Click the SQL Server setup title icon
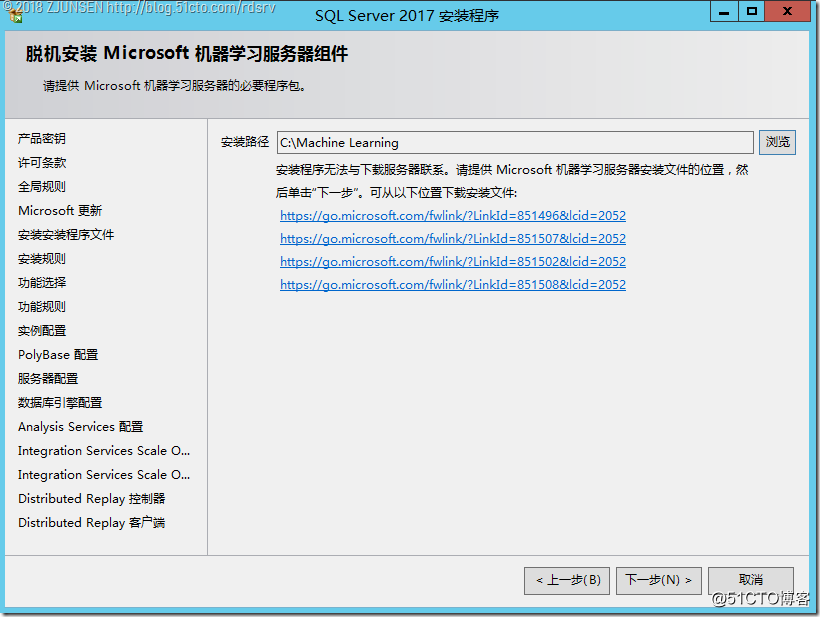The width and height of the screenshot is (820, 617). (15, 15)
